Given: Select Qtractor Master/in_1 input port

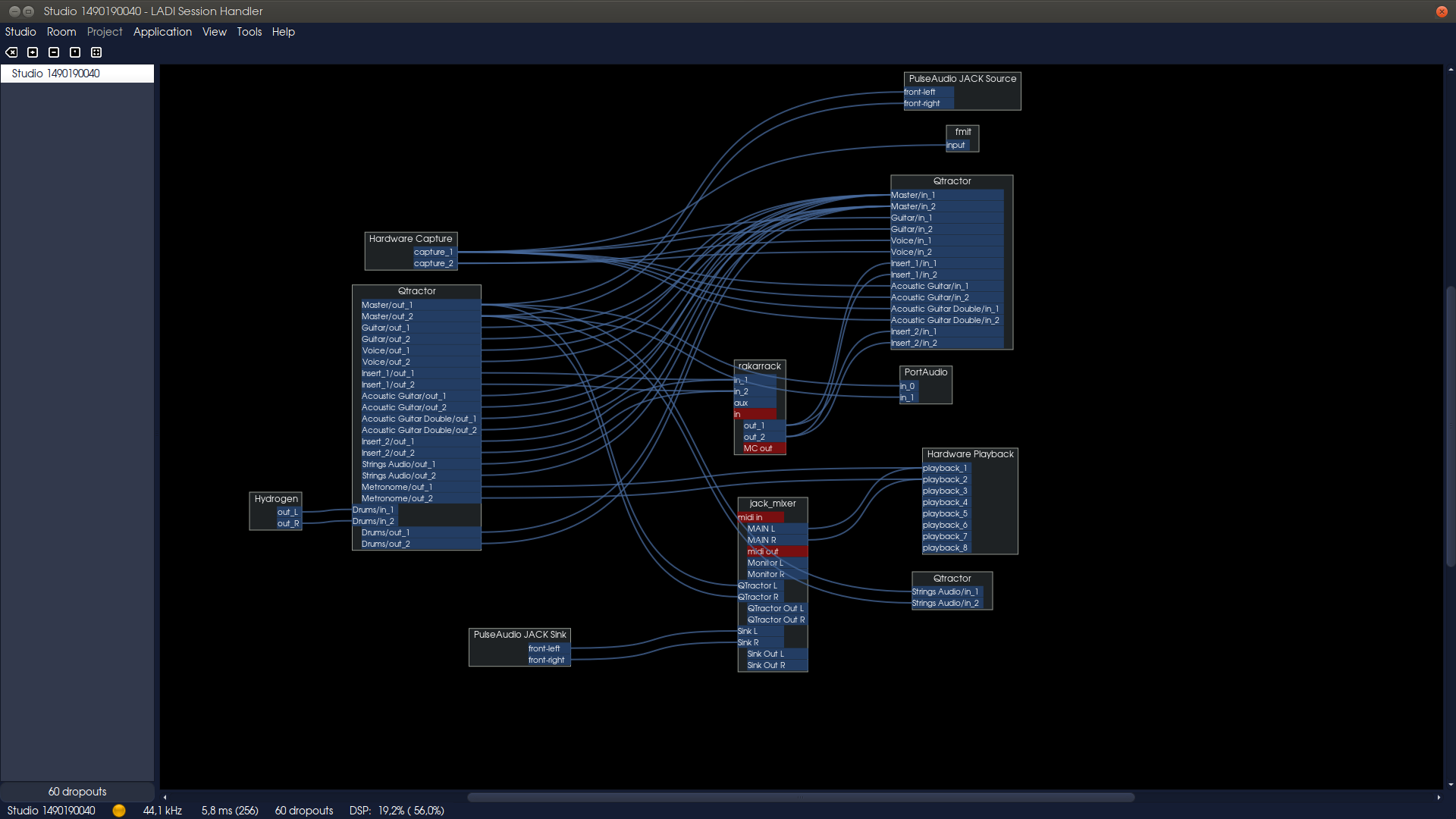Looking at the screenshot, I should point(947,196).
